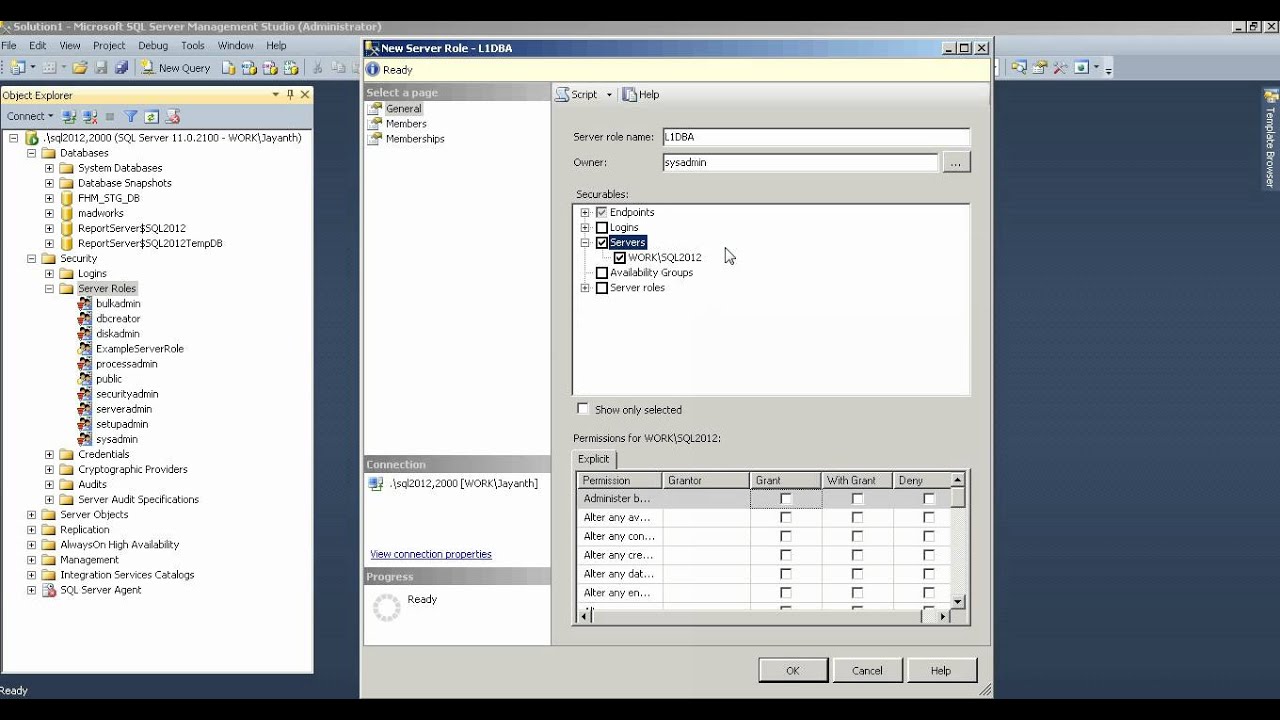Check the Server roles securable checkbox
The height and width of the screenshot is (720, 1280).
601,288
